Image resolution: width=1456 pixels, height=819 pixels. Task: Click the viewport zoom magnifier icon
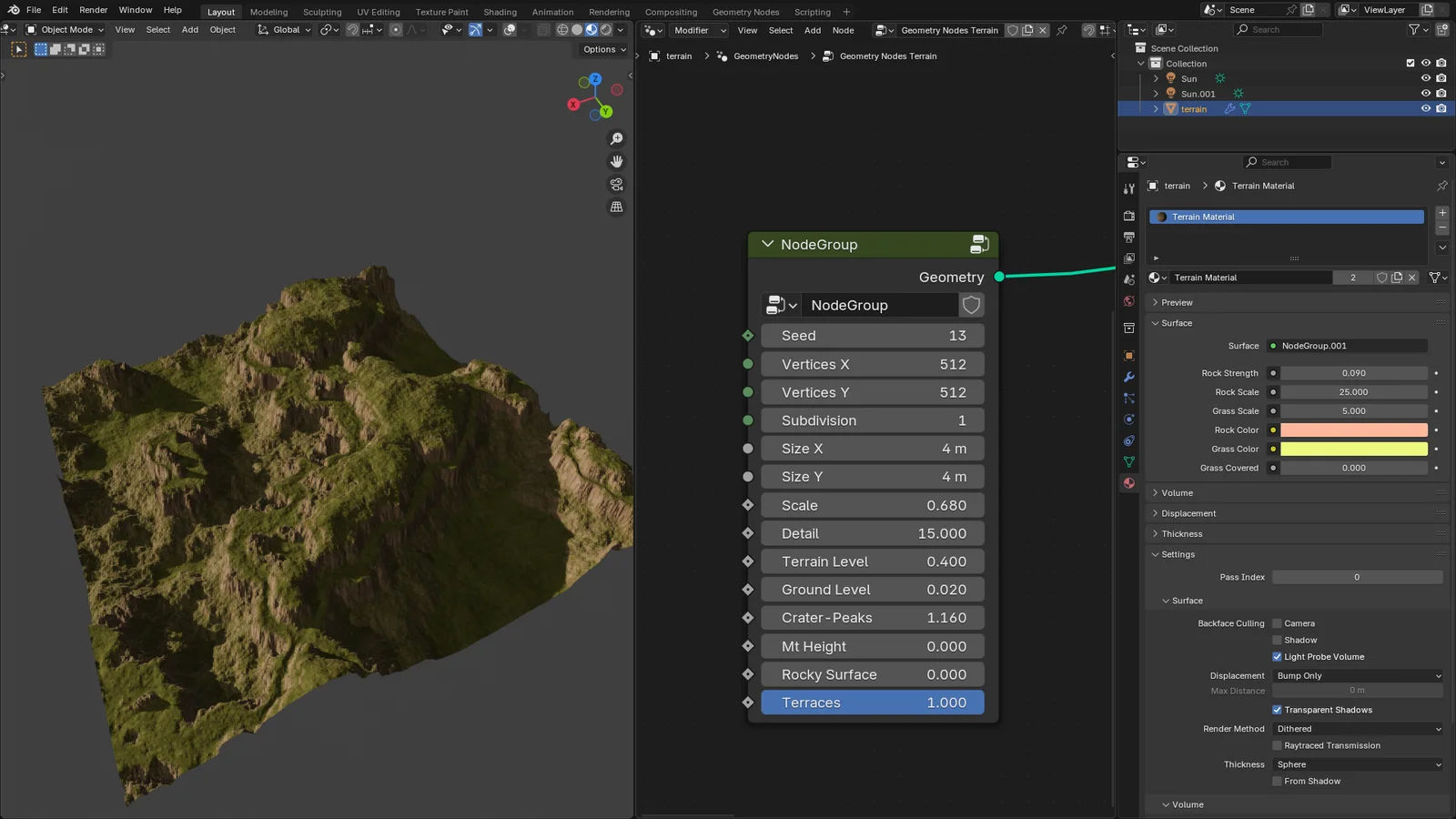[616, 138]
